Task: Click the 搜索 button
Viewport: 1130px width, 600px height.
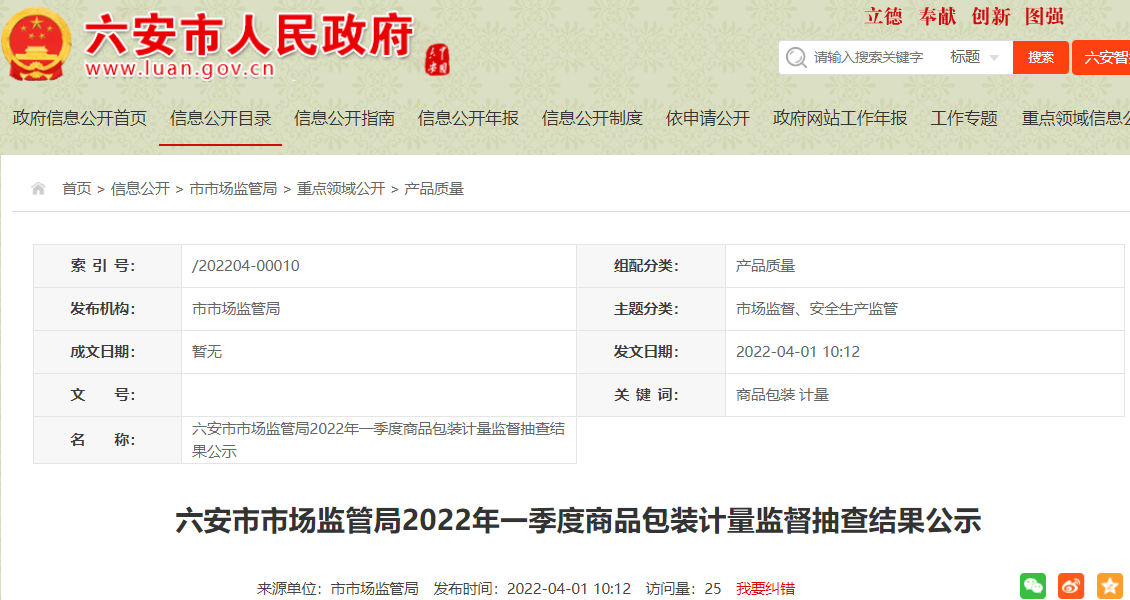Action: click(1040, 58)
